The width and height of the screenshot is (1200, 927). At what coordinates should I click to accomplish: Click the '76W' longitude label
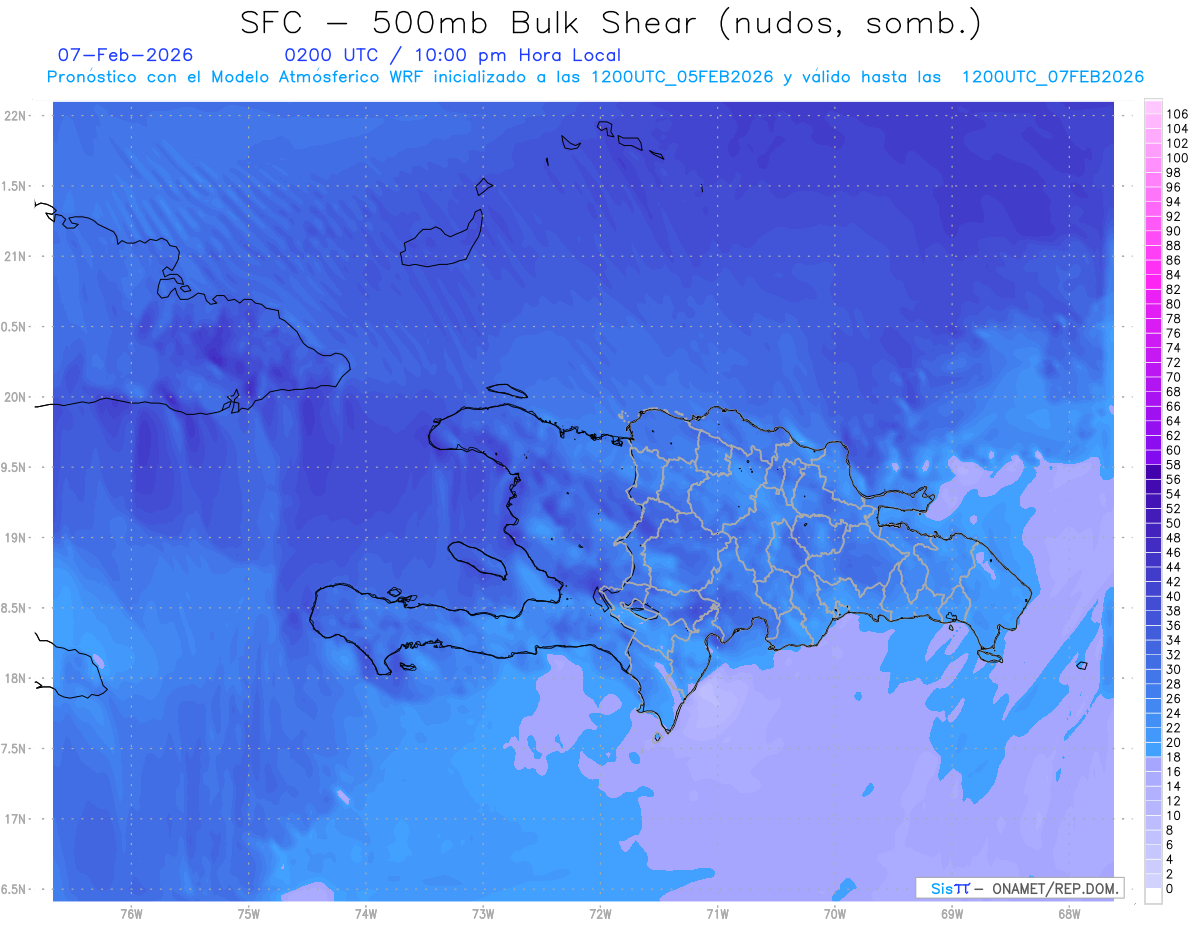131,914
